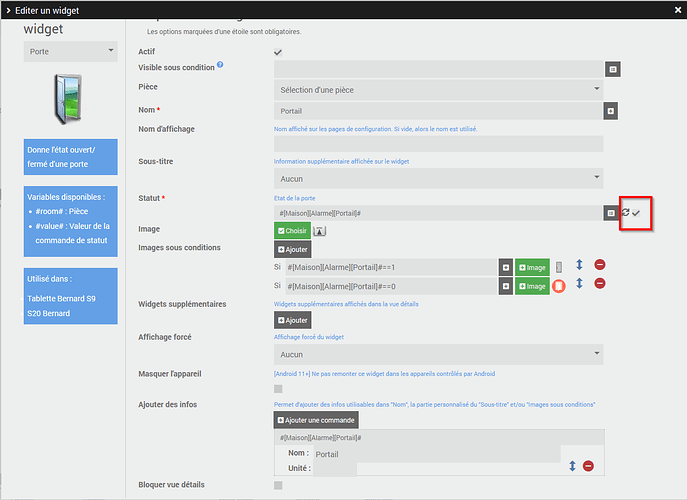This screenshot has height=500, width=687.
Task: Click into the Nom d'affichage text field
Action: pos(438,144)
